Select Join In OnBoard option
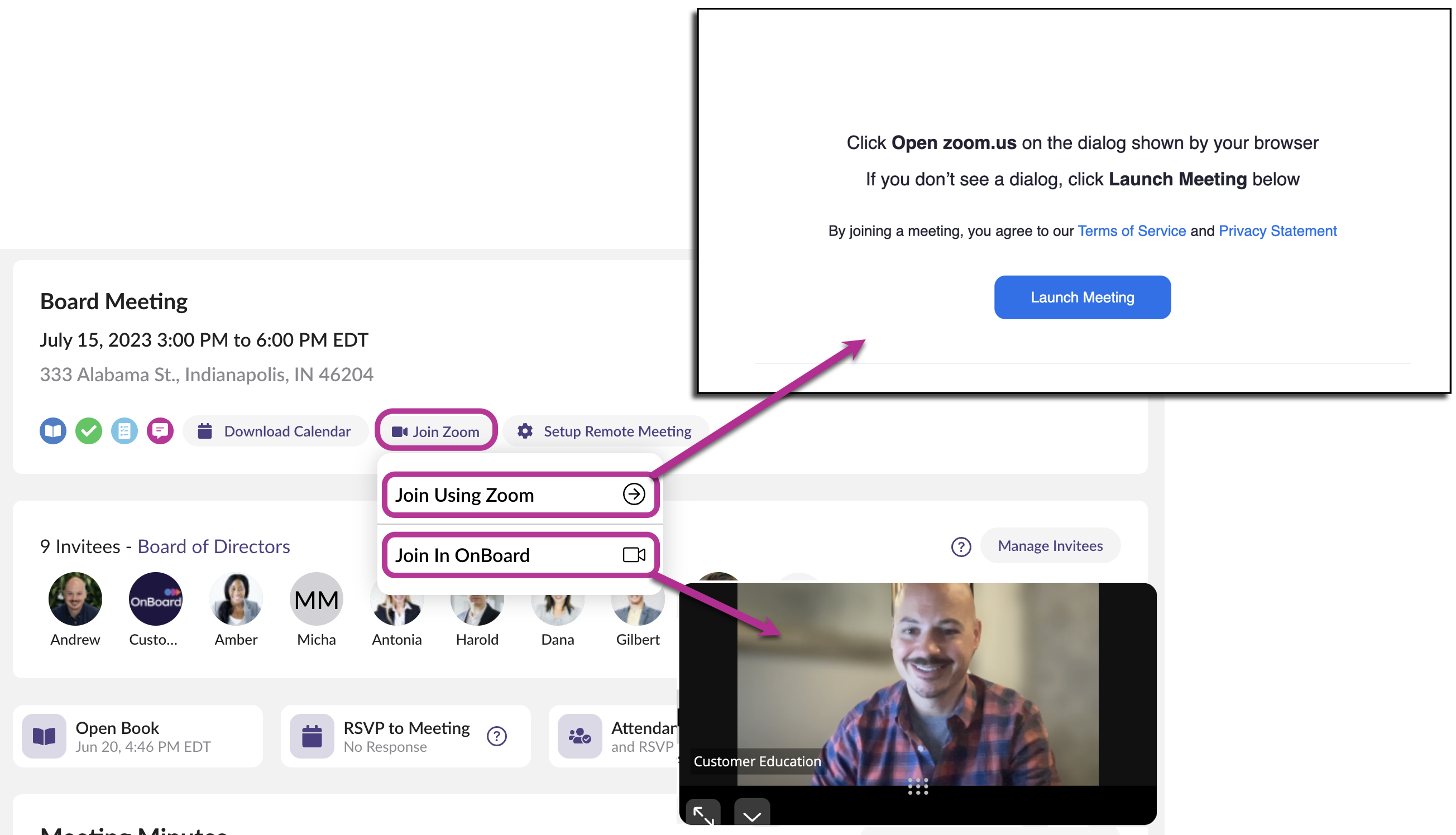This screenshot has height=835, width=1456. 520,555
